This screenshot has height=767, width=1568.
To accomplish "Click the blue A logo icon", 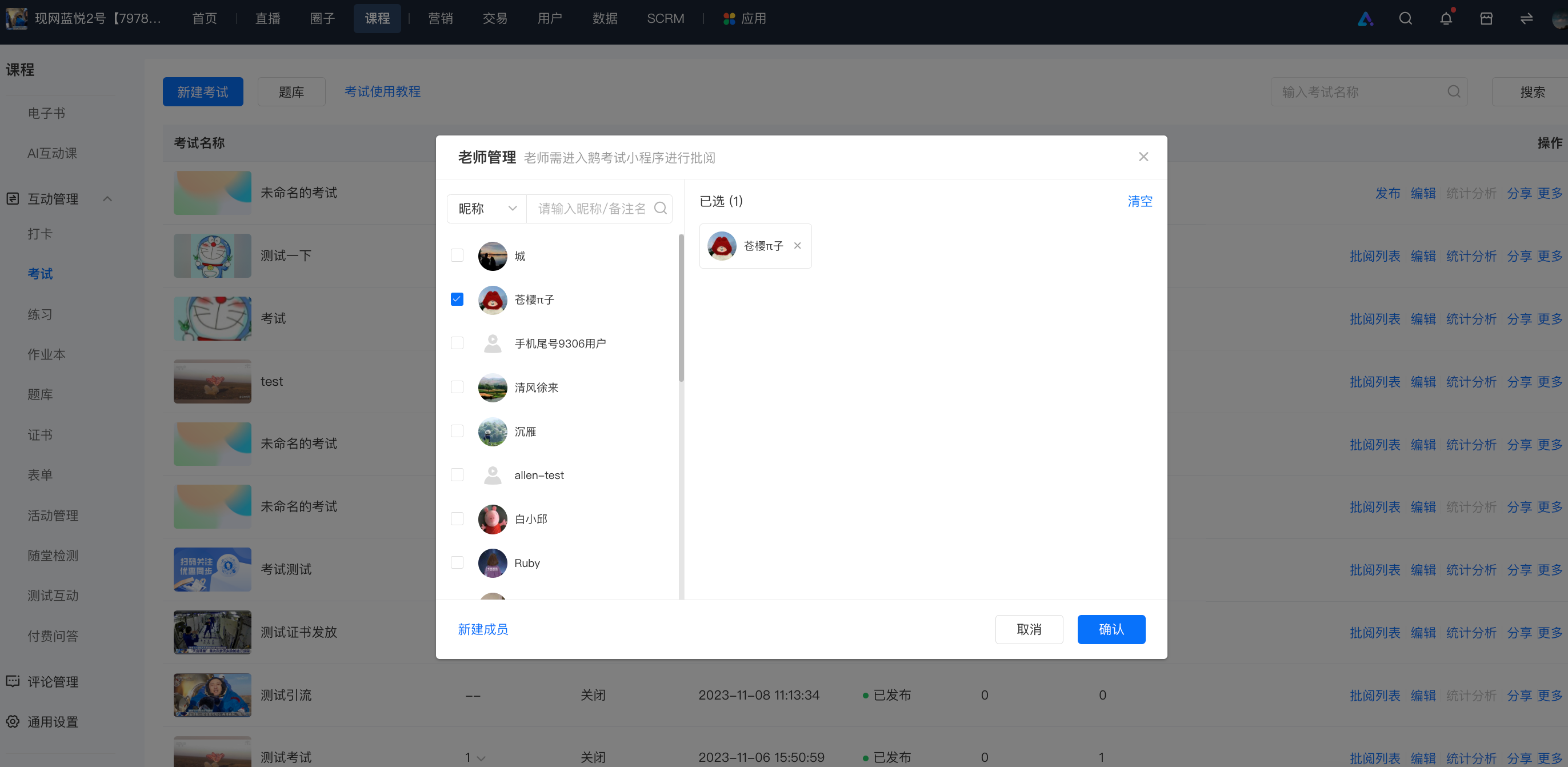I will click(x=1365, y=19).
